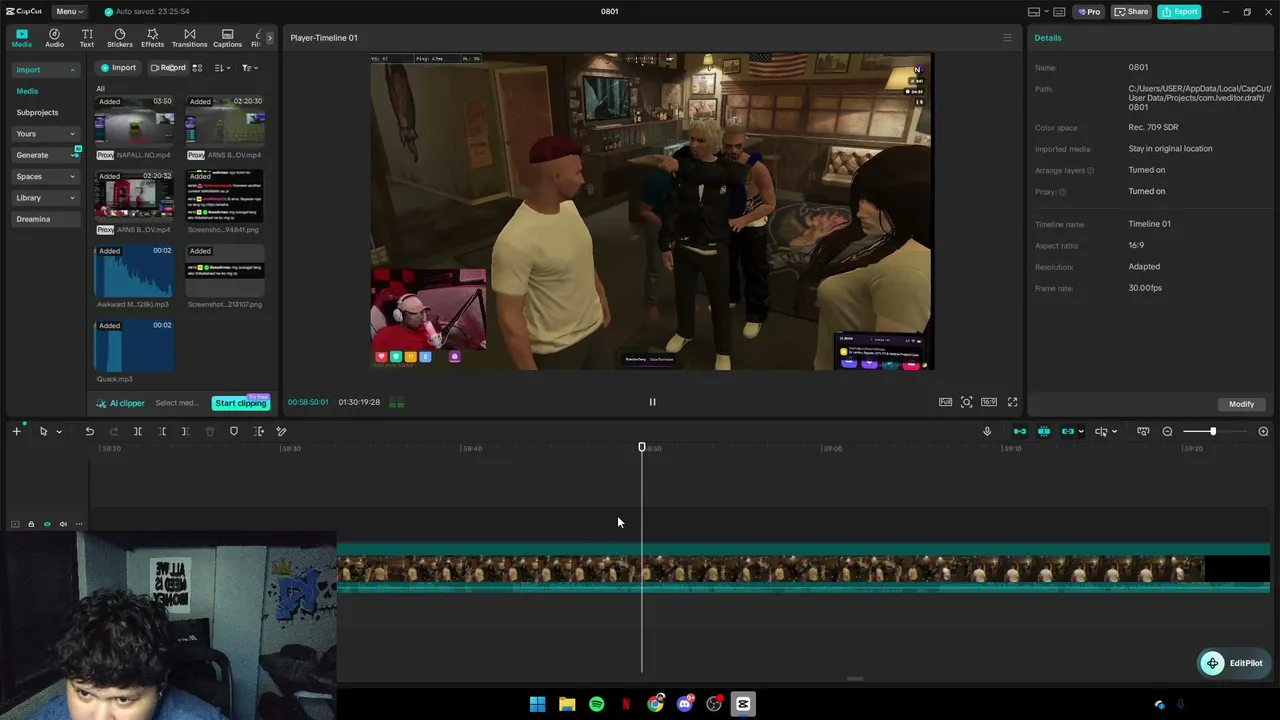Select the Awkward M mp3 audio thumbnail
The width and height of the screenshot is (1280, 720).
tap(134, 272)
